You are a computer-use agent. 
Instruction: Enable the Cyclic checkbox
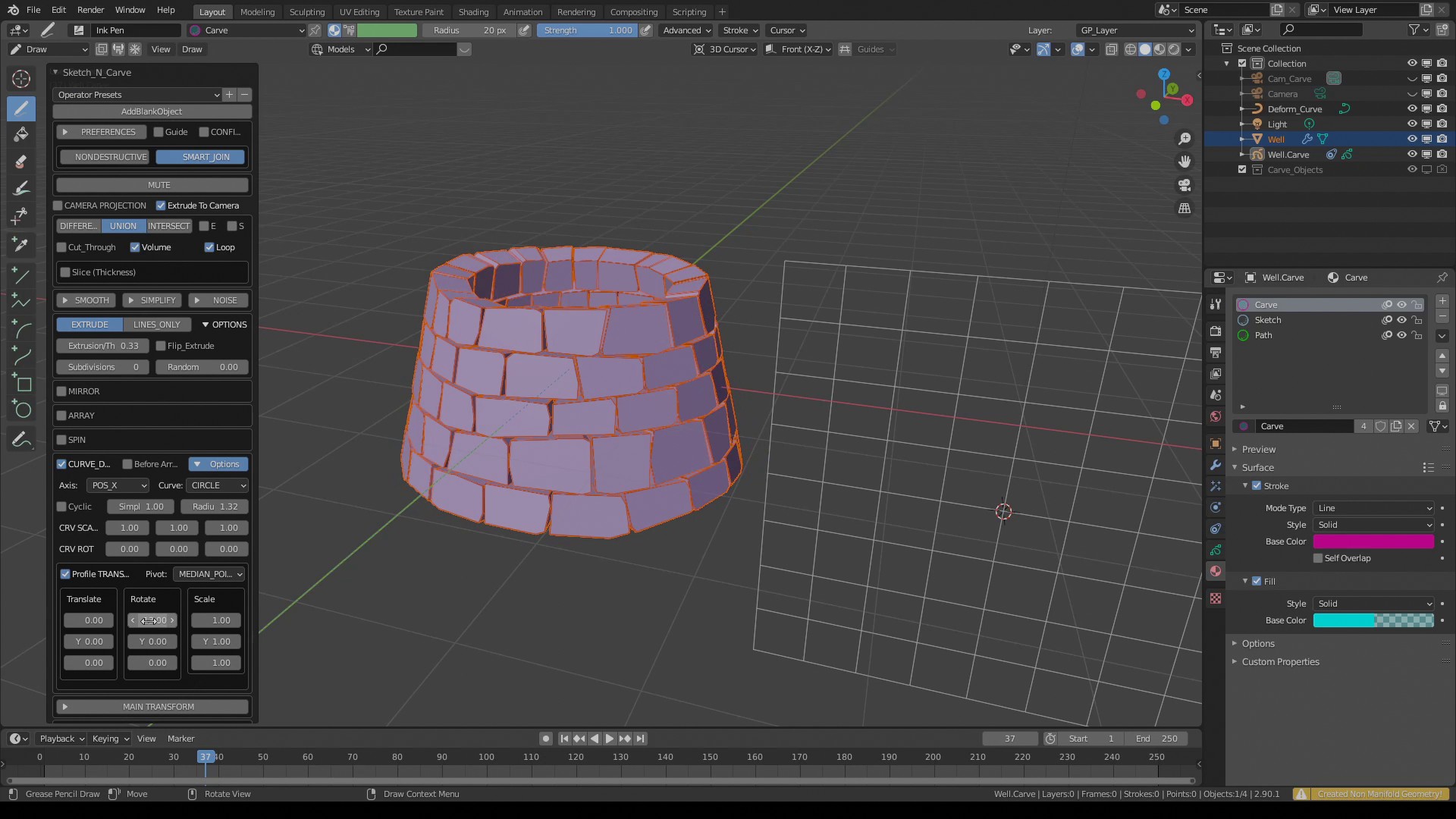(61, 507)
